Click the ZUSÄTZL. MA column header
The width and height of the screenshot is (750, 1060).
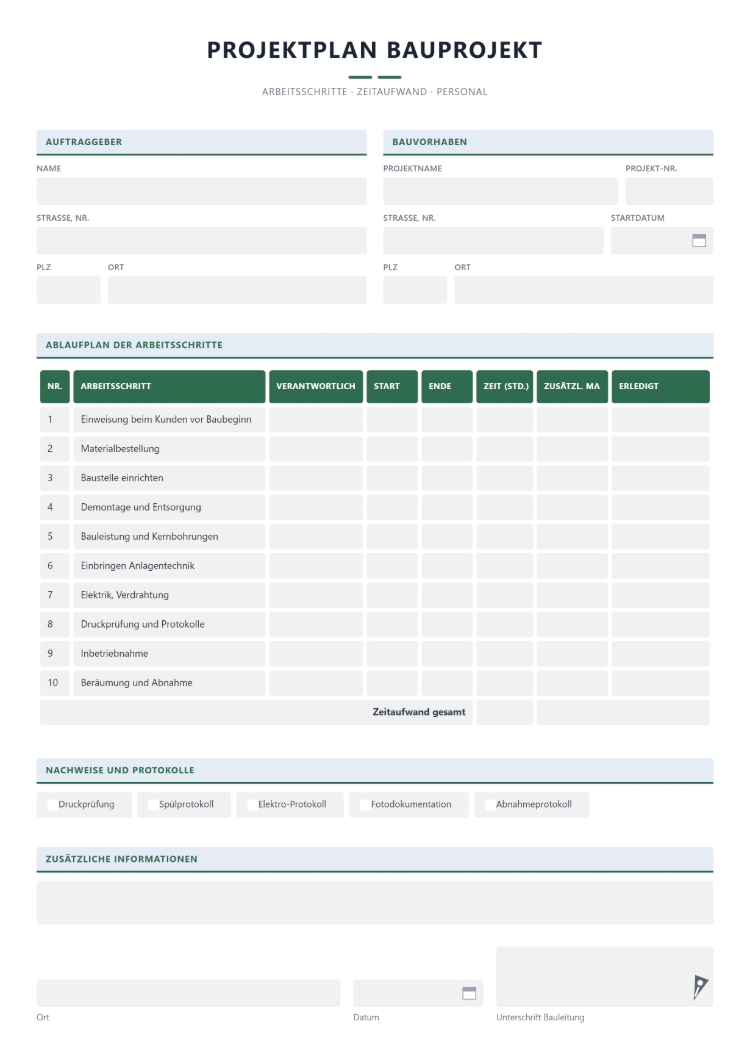(x=572, y=386)
